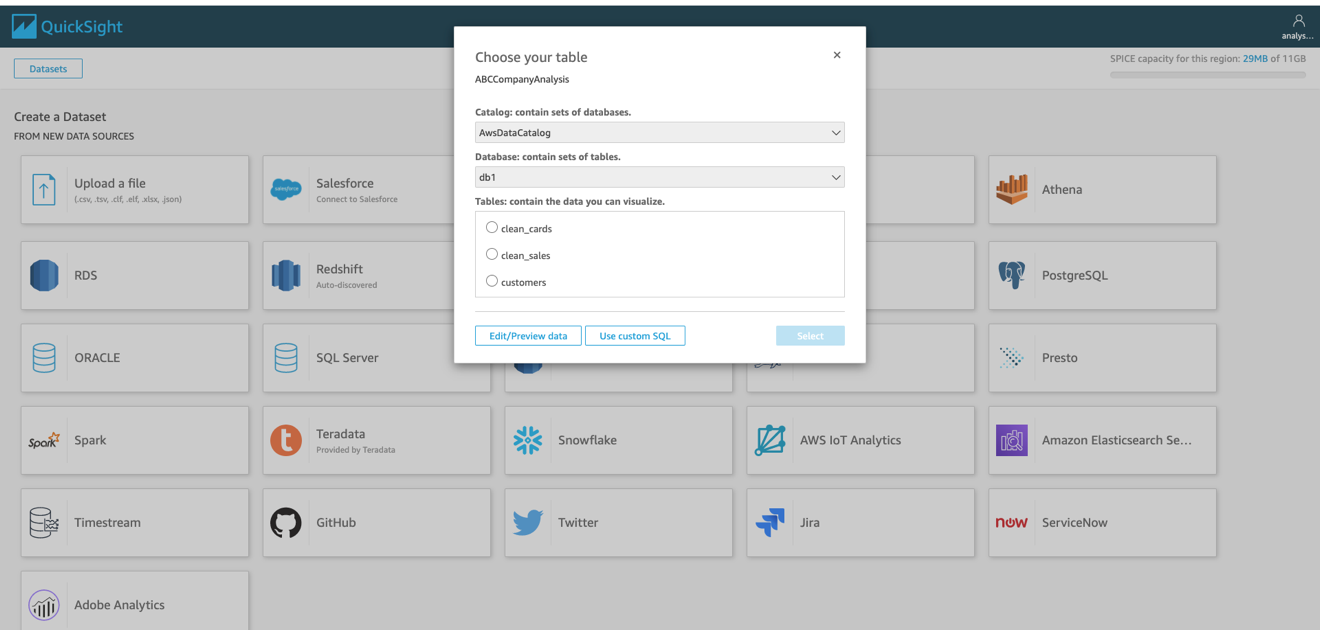Click the SPICE capacity progress bar
The height and width of the screenshot is (630, 1320).
1208,75
